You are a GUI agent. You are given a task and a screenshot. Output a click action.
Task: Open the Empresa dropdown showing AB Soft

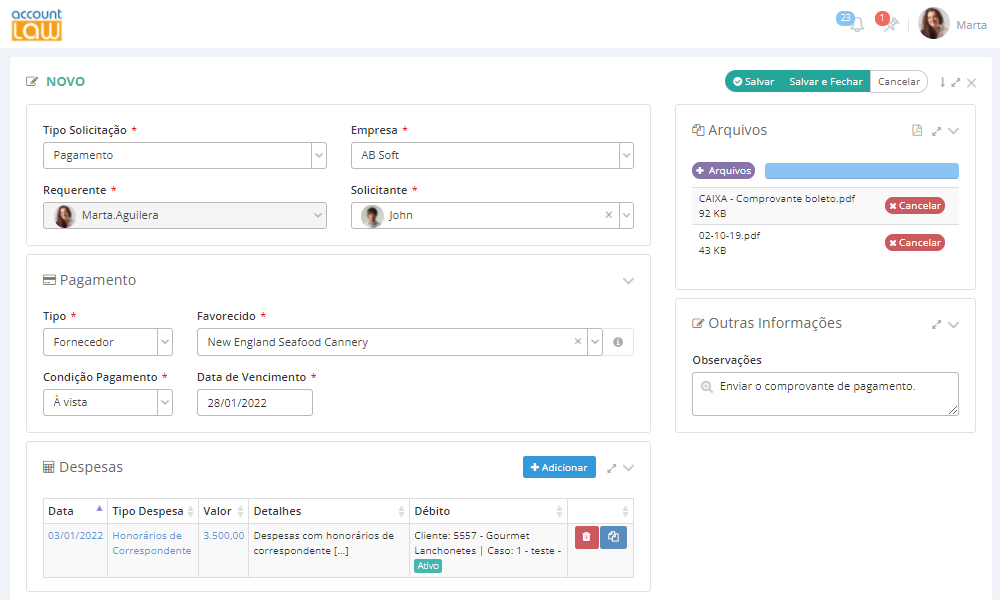coord(626,155)
